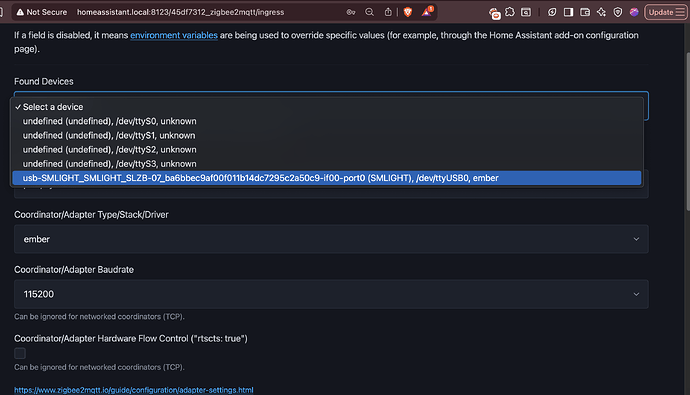The height and width of the screenshot is (395, 690).
Task: Click the Brave VPN shield icon
Action: click(618, 12)
